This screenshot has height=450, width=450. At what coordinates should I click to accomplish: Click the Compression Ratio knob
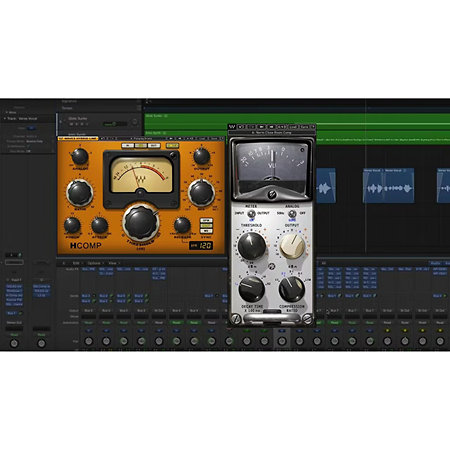point(292,289)
